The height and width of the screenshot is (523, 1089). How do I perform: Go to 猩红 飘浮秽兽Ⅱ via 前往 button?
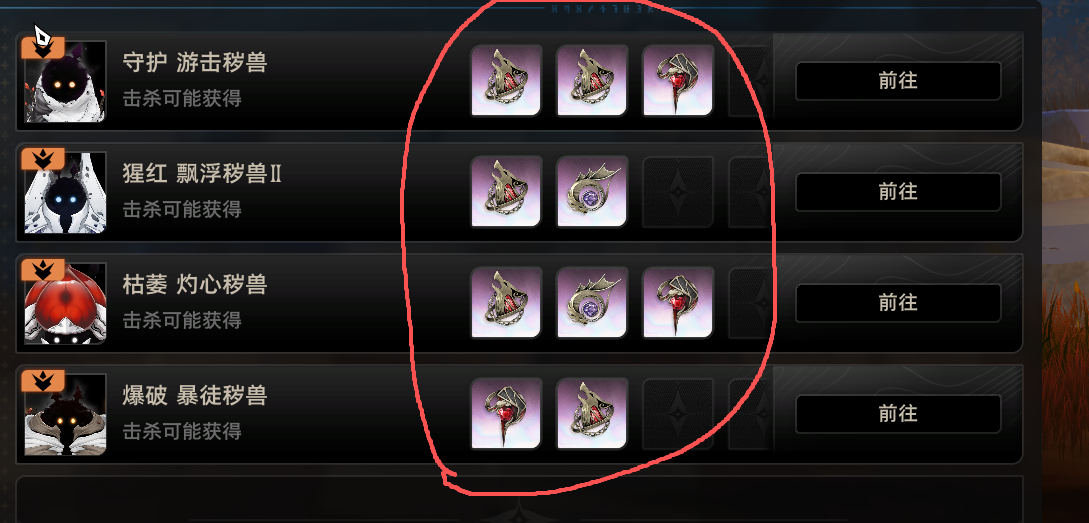pos(898,192)
